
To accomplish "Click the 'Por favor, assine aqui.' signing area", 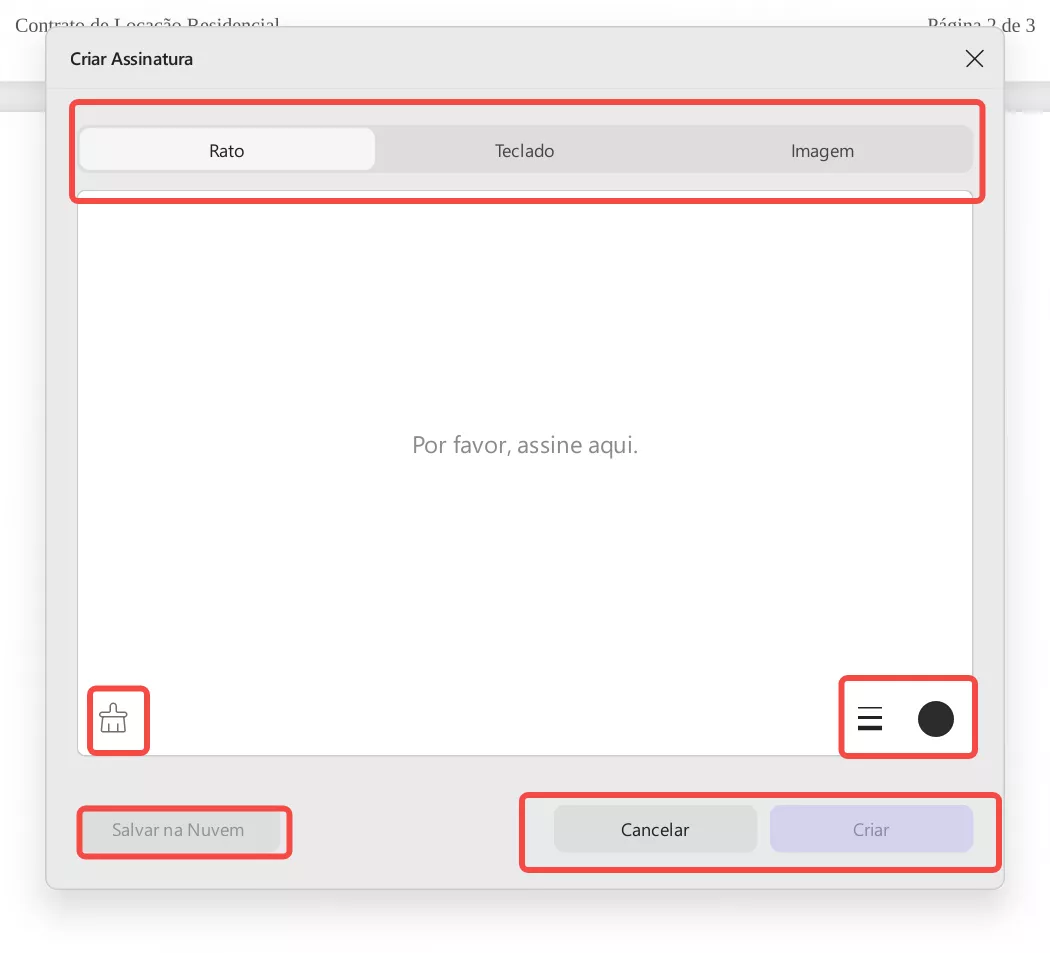I will click(x=524, y=473).
